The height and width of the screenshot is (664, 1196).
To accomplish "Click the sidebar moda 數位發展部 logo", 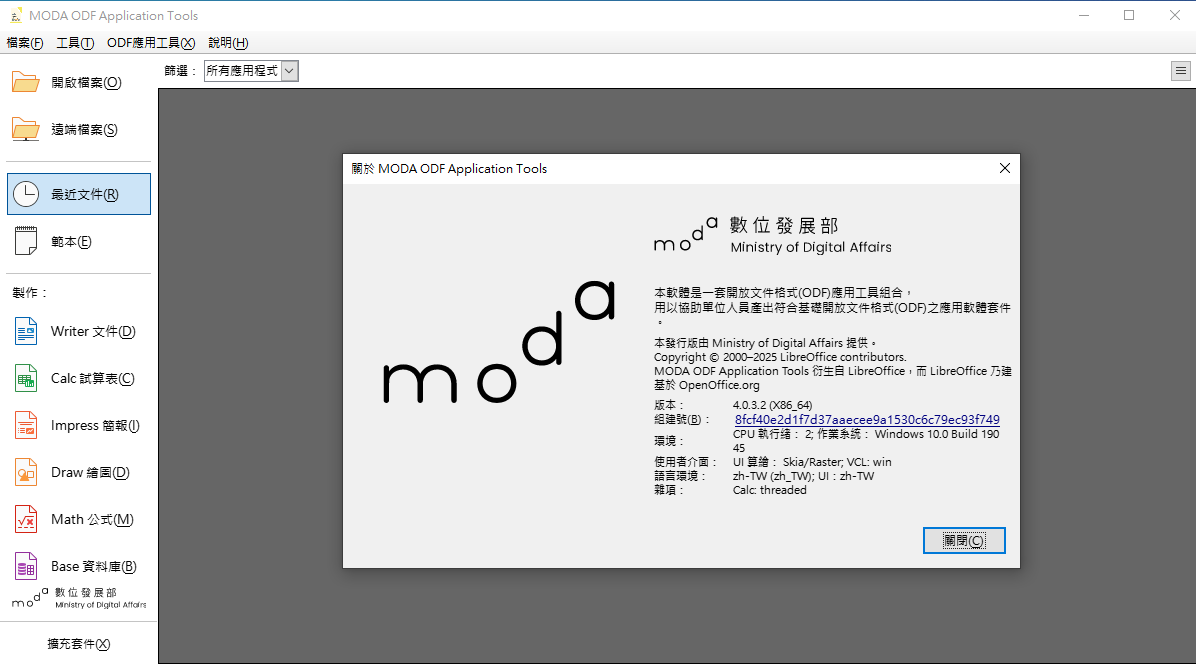I will pos(79,598).
